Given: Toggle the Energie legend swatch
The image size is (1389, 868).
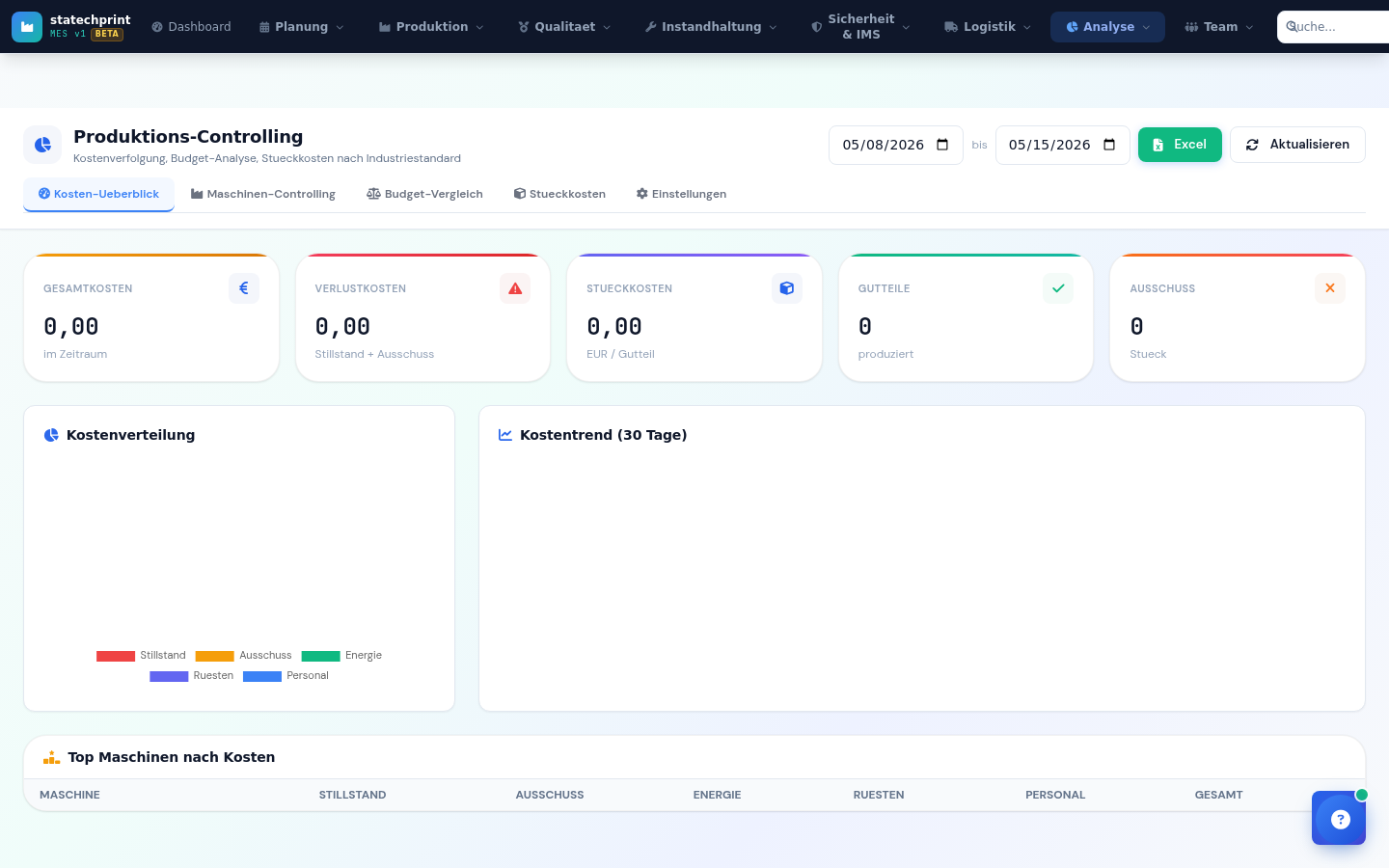Looking at the screenshot, I should [321, 656].
